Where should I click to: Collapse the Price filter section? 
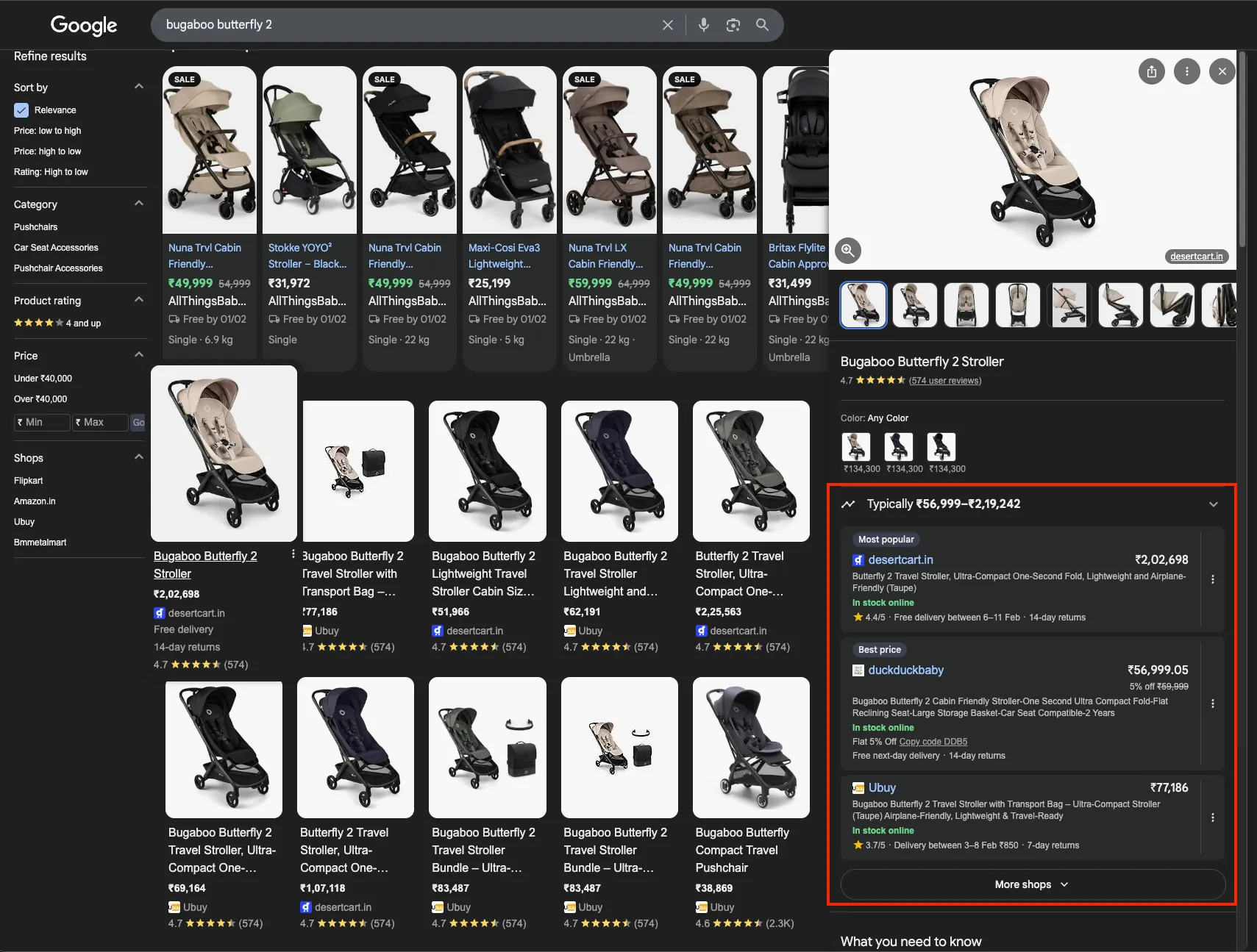[x=139, y=355]
